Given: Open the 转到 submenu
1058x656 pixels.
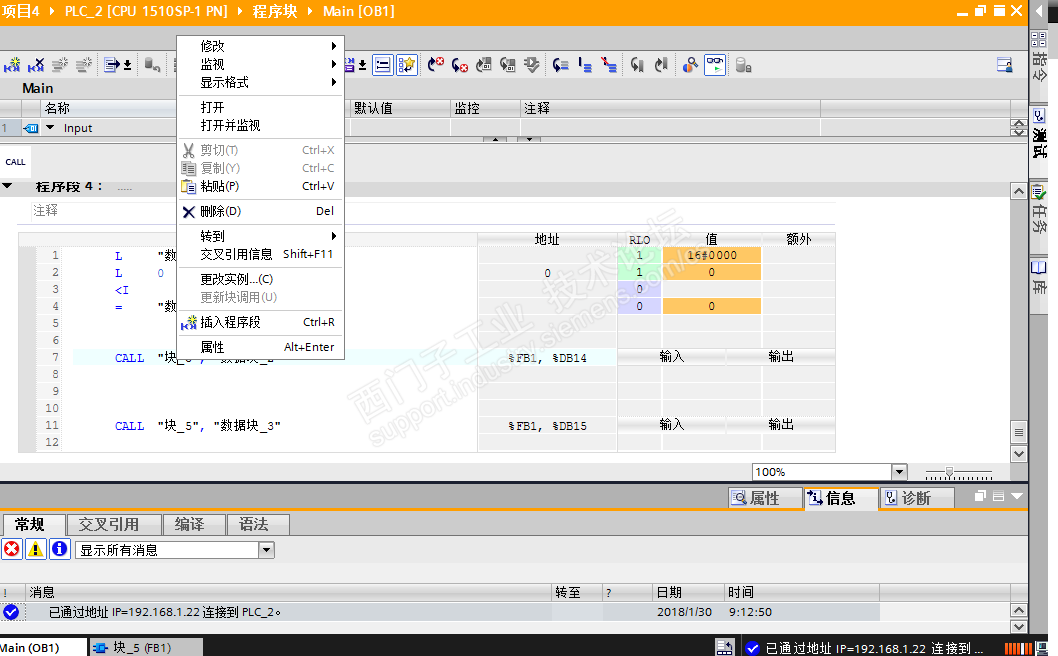Looking at the screenshot, I should coord(260,236).
